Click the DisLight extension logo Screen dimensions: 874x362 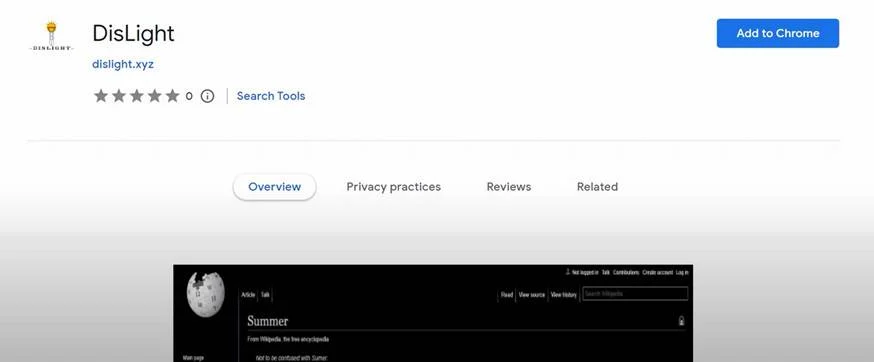click(x=51, y=36)
